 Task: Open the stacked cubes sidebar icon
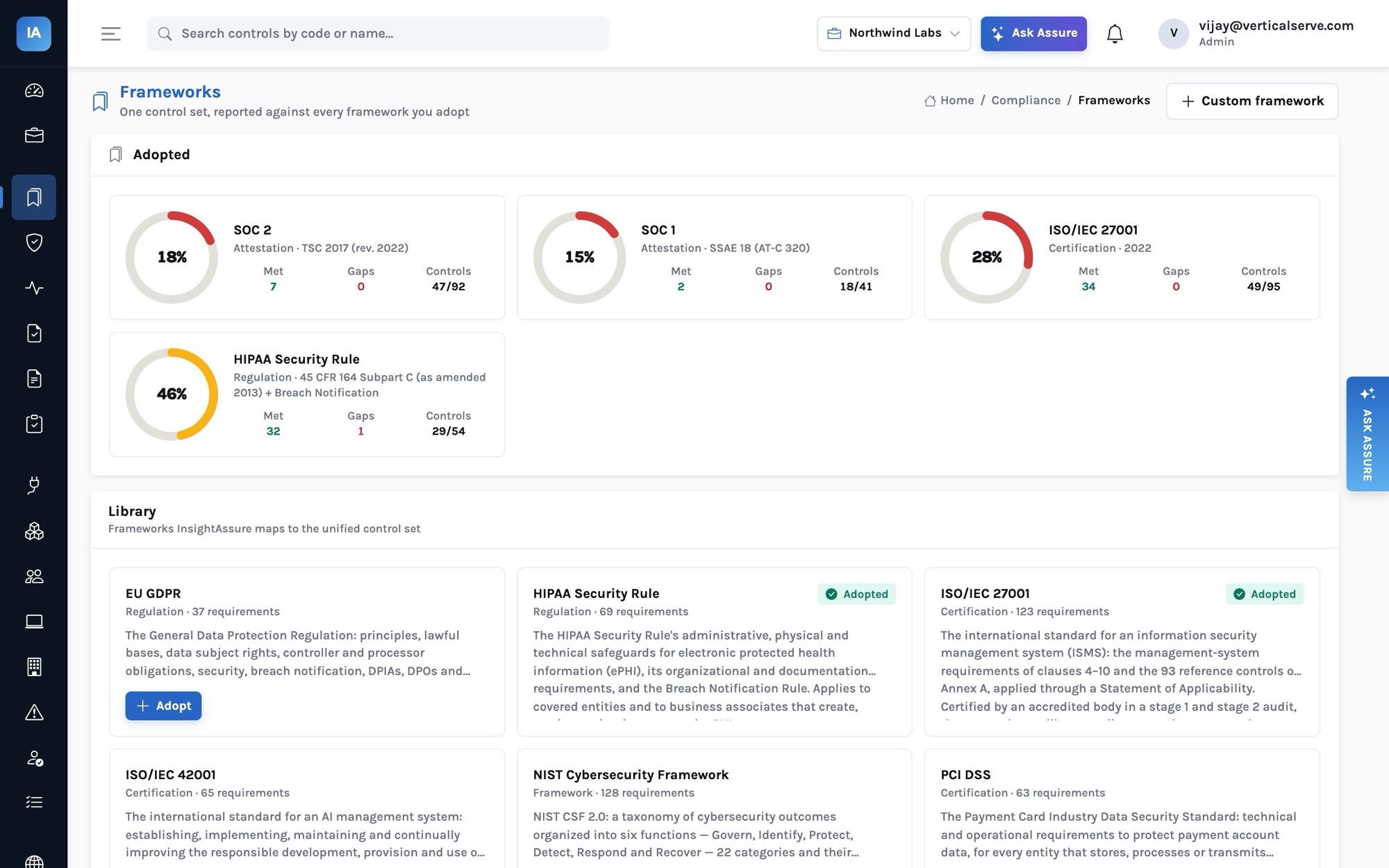[34, 531]
